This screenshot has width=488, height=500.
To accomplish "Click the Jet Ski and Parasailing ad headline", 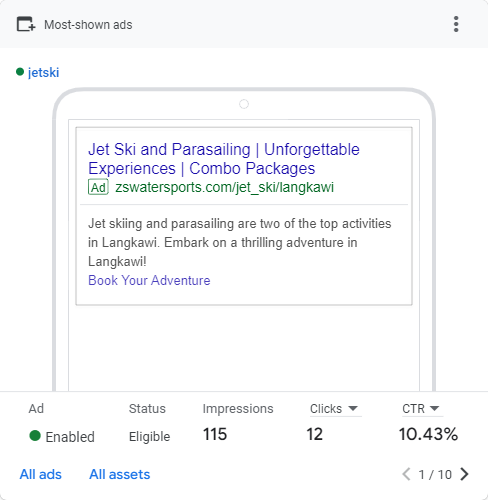I will pyautogui.click(x=224, y=159).
